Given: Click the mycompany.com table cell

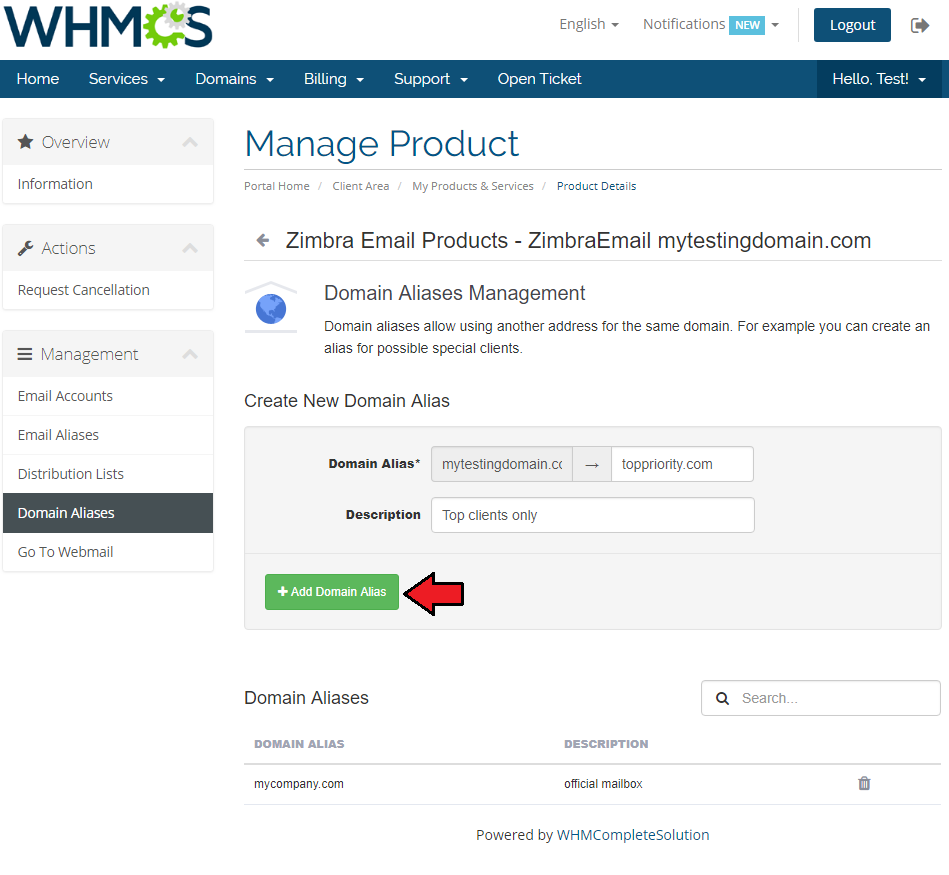Looking at the screenshot, I should pos(298,784).
